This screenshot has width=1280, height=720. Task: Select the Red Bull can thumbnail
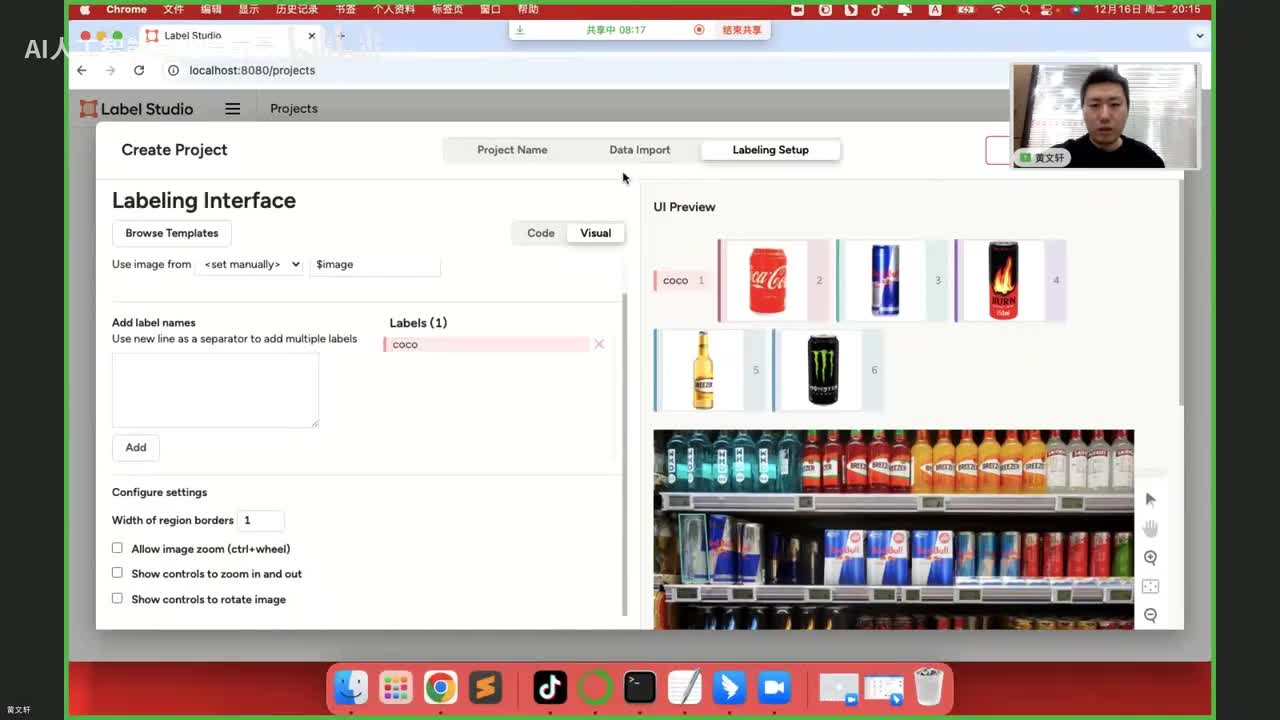pos(893,281)
